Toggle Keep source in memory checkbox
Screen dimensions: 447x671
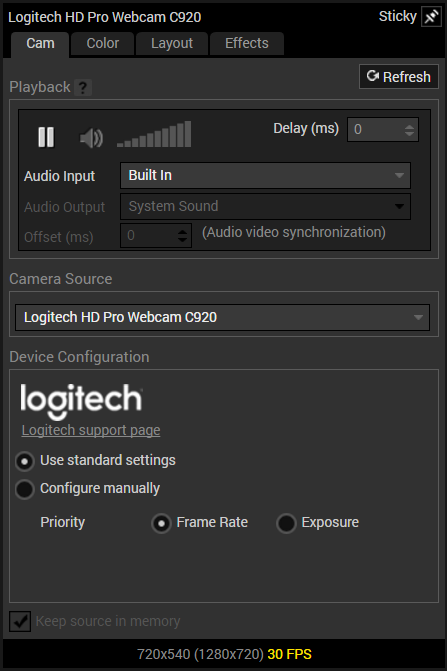[x=20, y=621]
